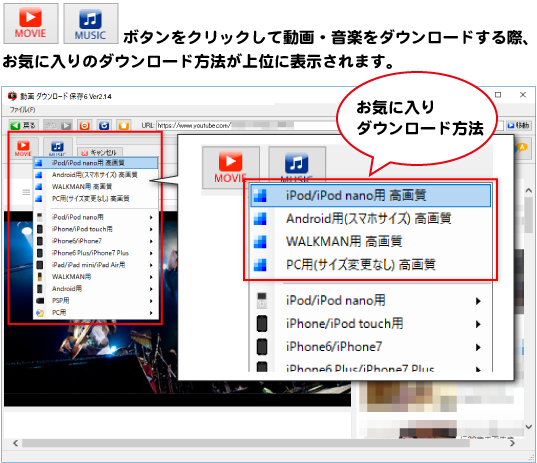This screenshot has height=463, width=537.
Task: Click the MUSIC download button in the toolbar
Action: tap(58, 148)
